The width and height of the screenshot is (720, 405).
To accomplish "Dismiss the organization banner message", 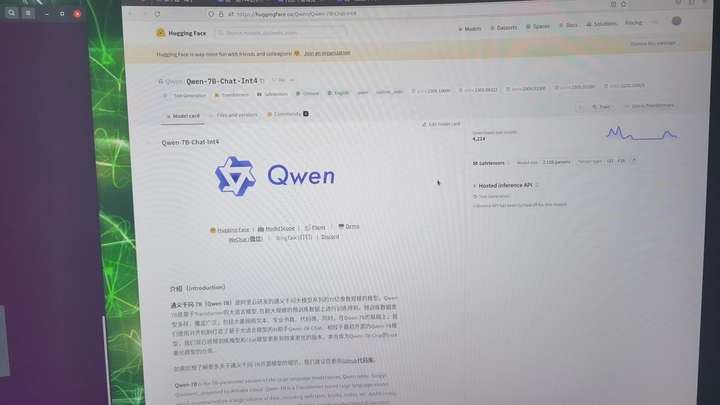I will 652,43.
